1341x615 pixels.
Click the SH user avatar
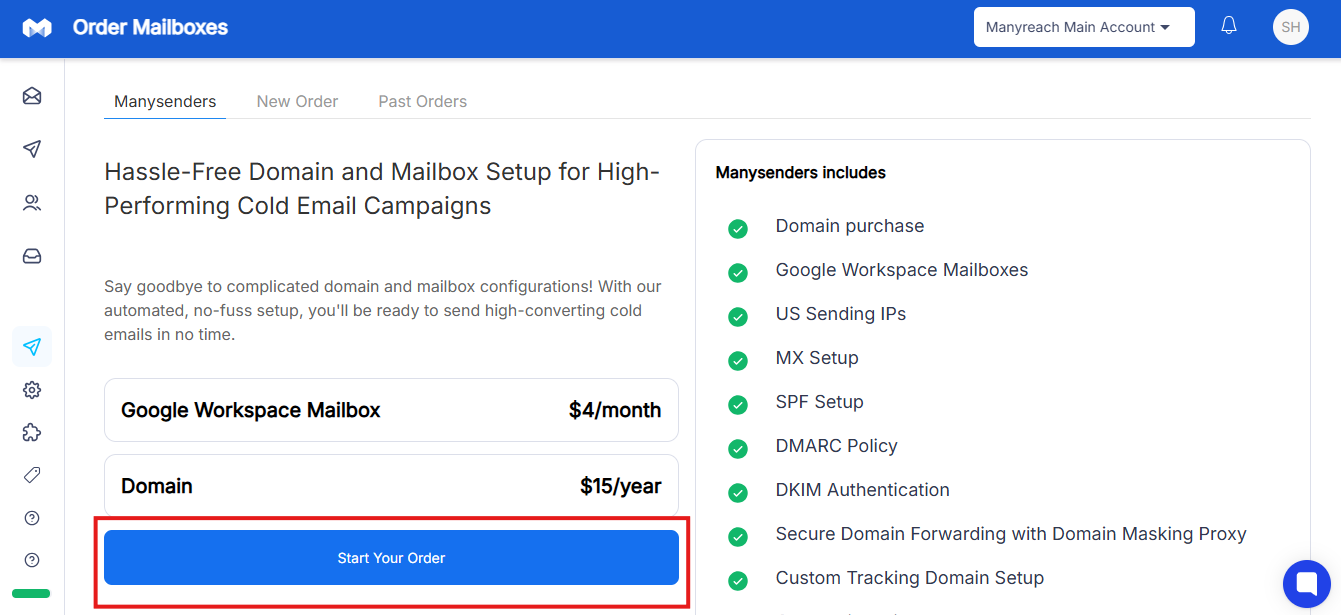(x=1291, y=27)
